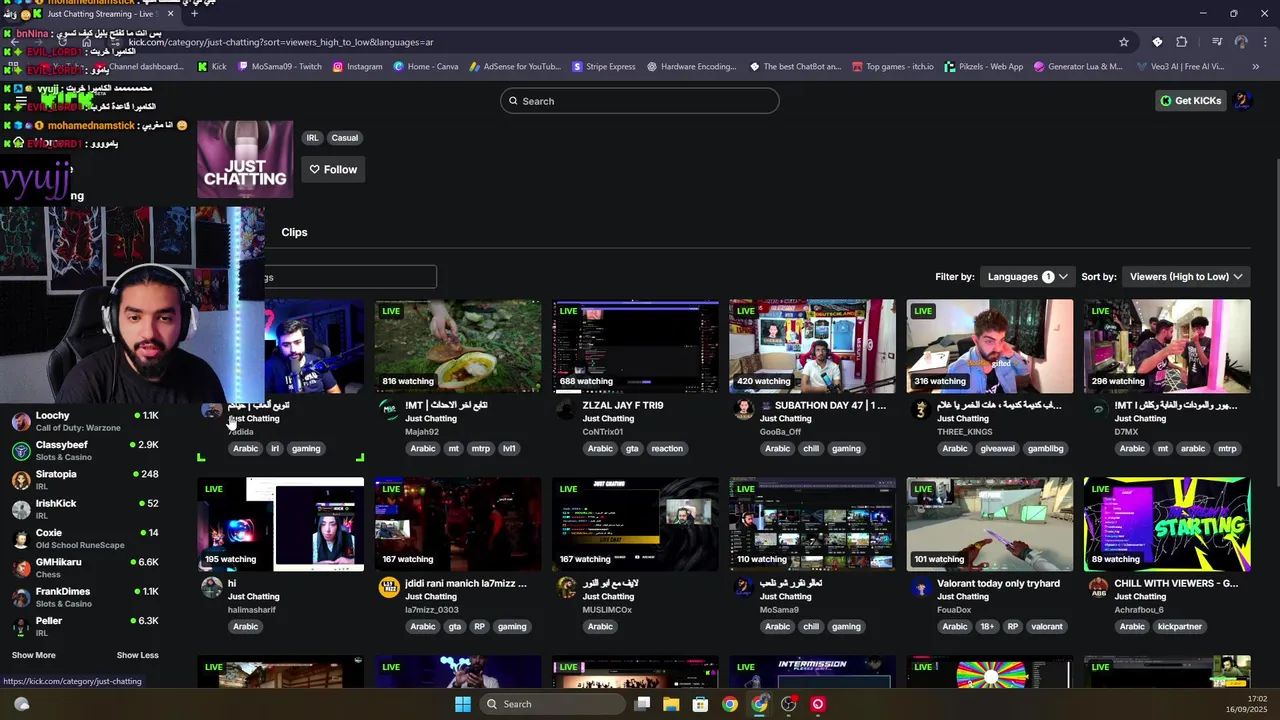Open the D7MX stream thumbnail
This screenshot has height=720, width=1280.
(1167, 346)
